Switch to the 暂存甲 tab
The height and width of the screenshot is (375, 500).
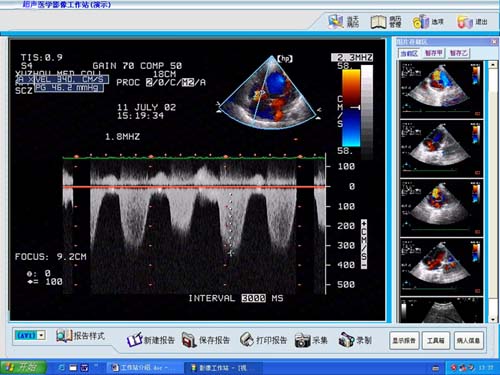[x=434, y=53]
